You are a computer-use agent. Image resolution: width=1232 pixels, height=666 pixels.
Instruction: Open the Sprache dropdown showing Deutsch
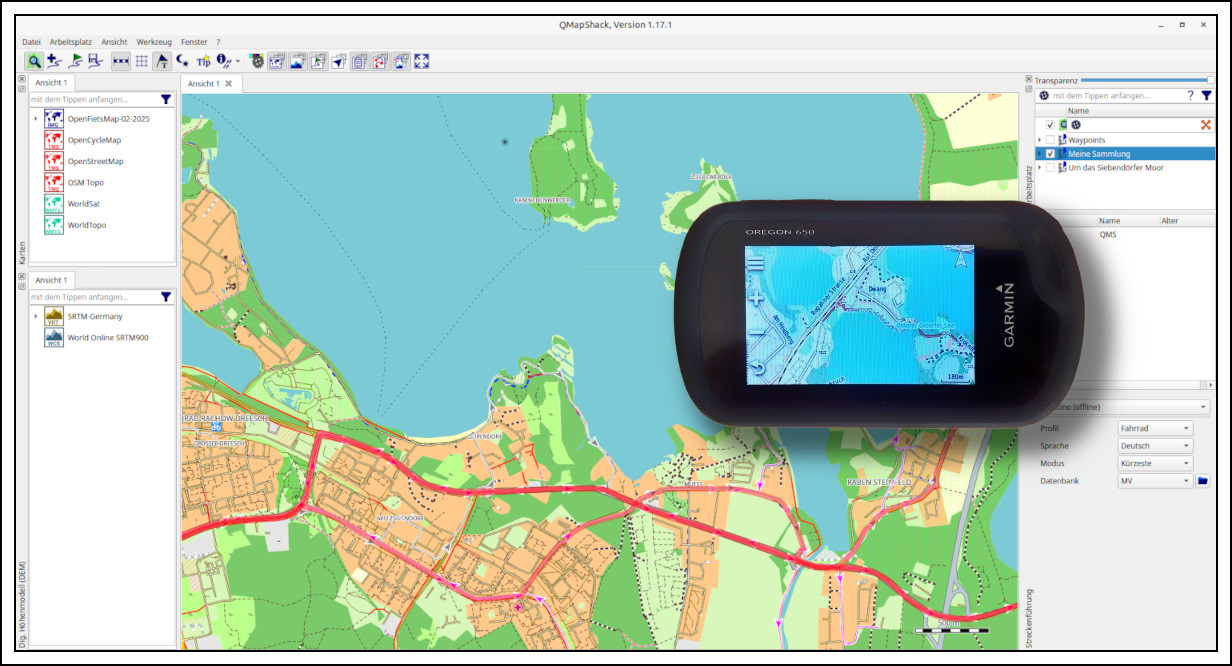[1155, 446]
